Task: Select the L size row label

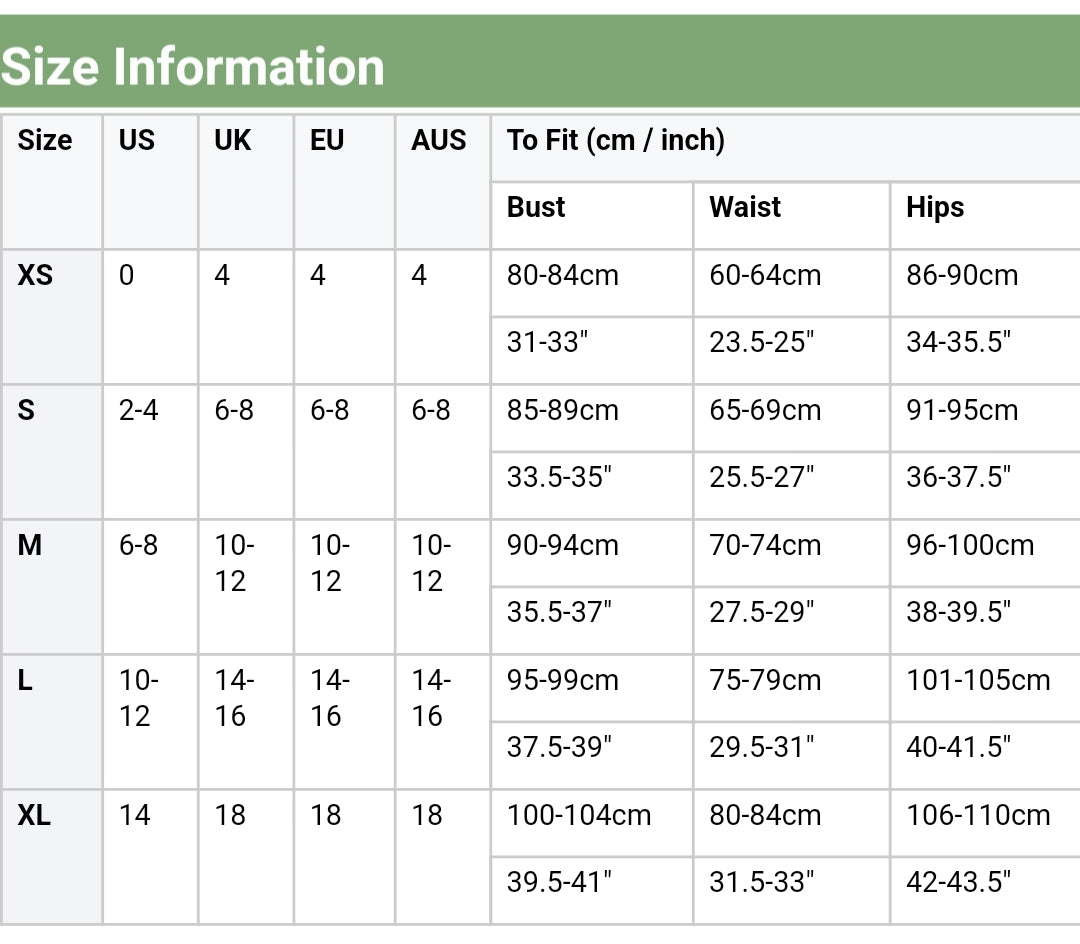Action: pos(25,681)
